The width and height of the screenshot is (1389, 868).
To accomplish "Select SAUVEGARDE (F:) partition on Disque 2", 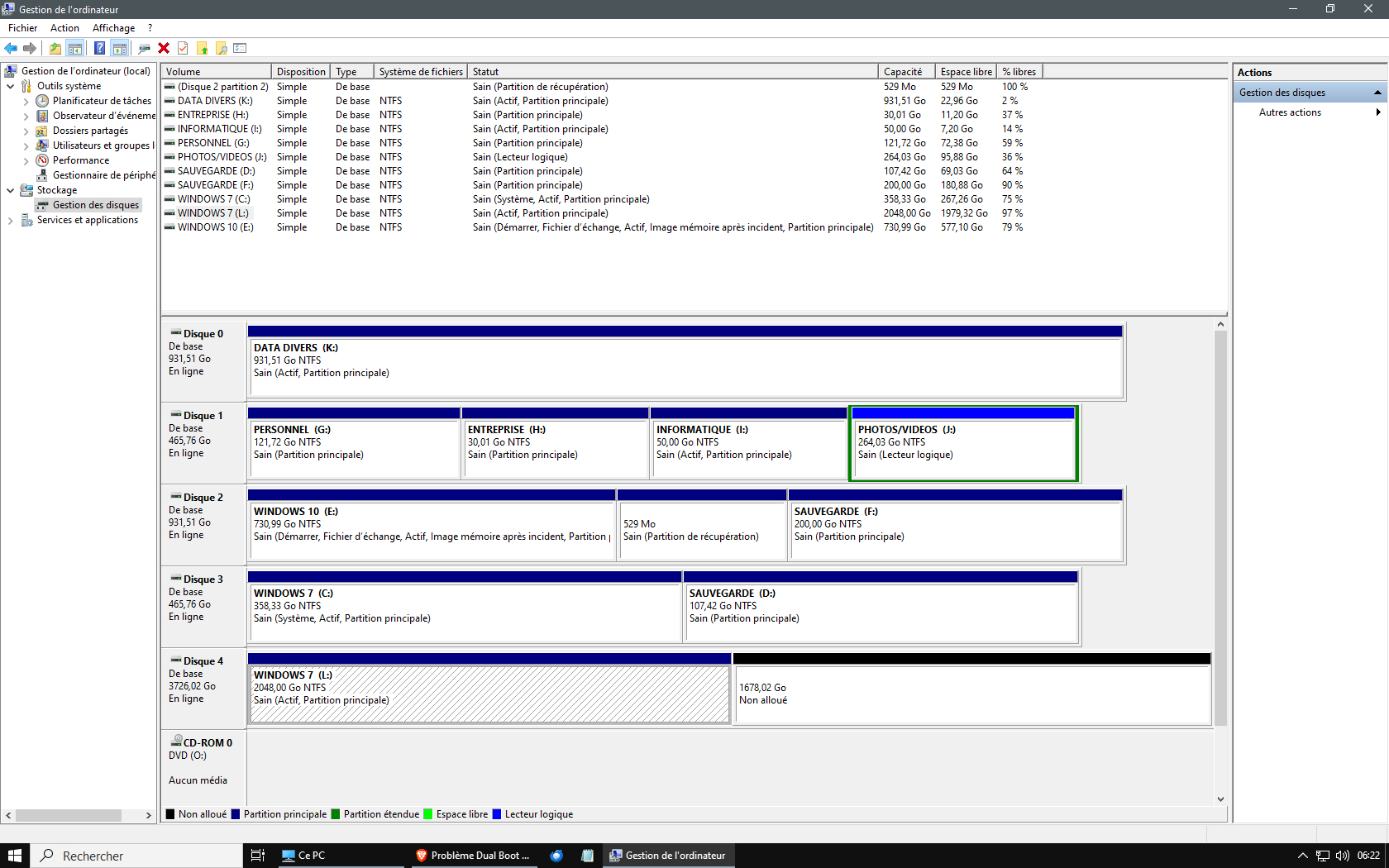I will point(957,524).
